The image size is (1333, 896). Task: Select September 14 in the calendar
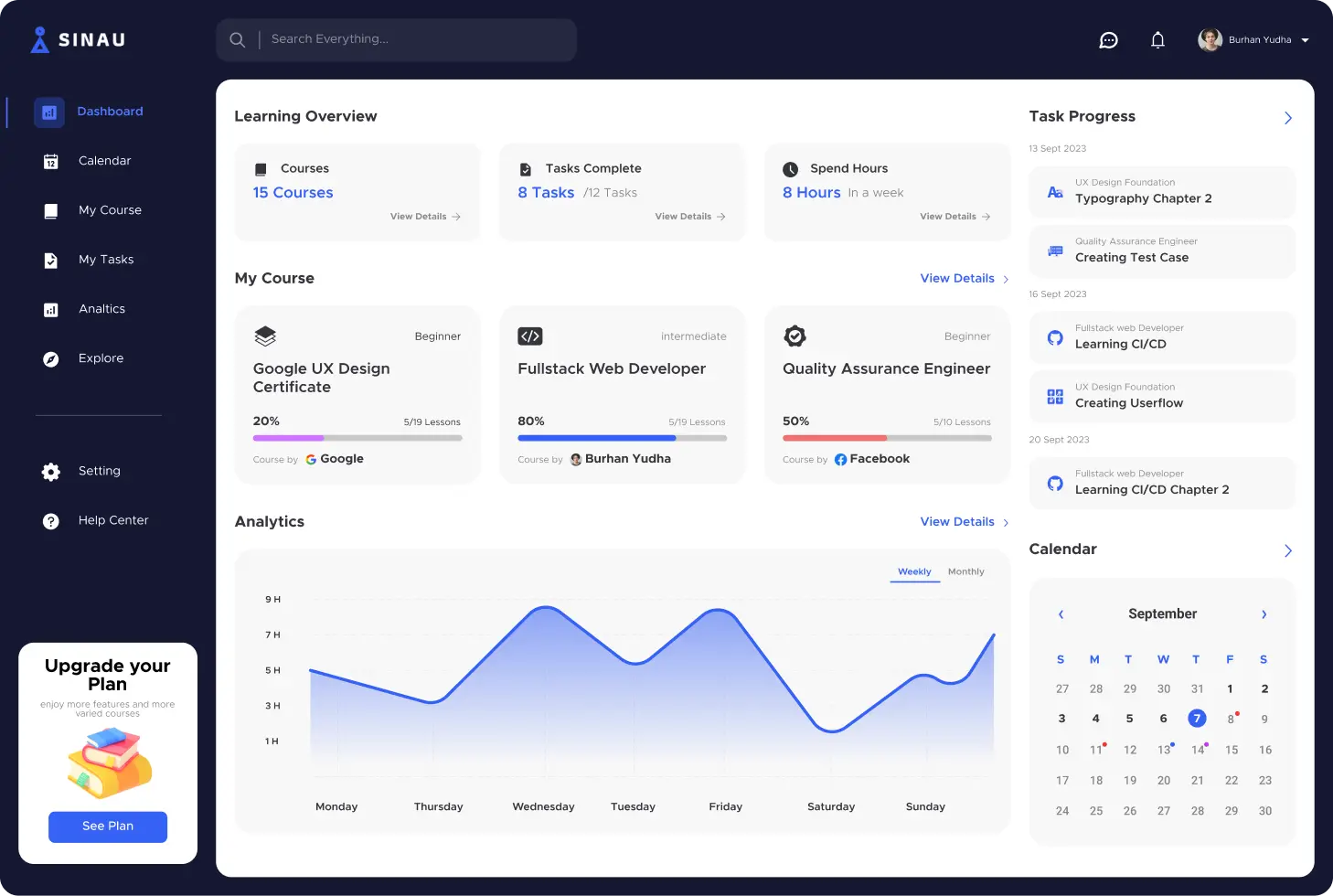coord(1197,751)
